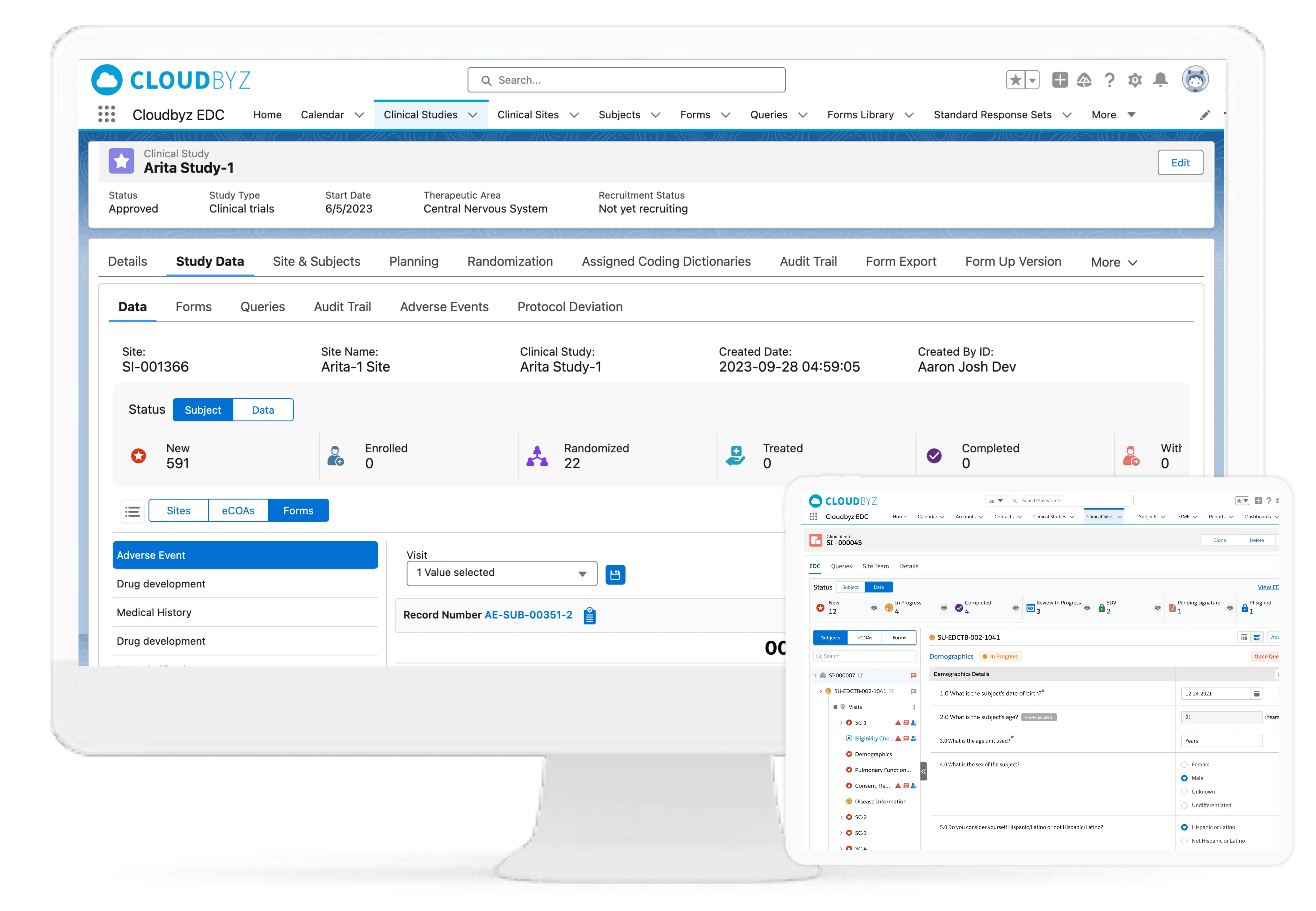Collapse the subject tree panel with double-arrow handle
This screenshot has width=1316, height=911.
coord(923,771)
